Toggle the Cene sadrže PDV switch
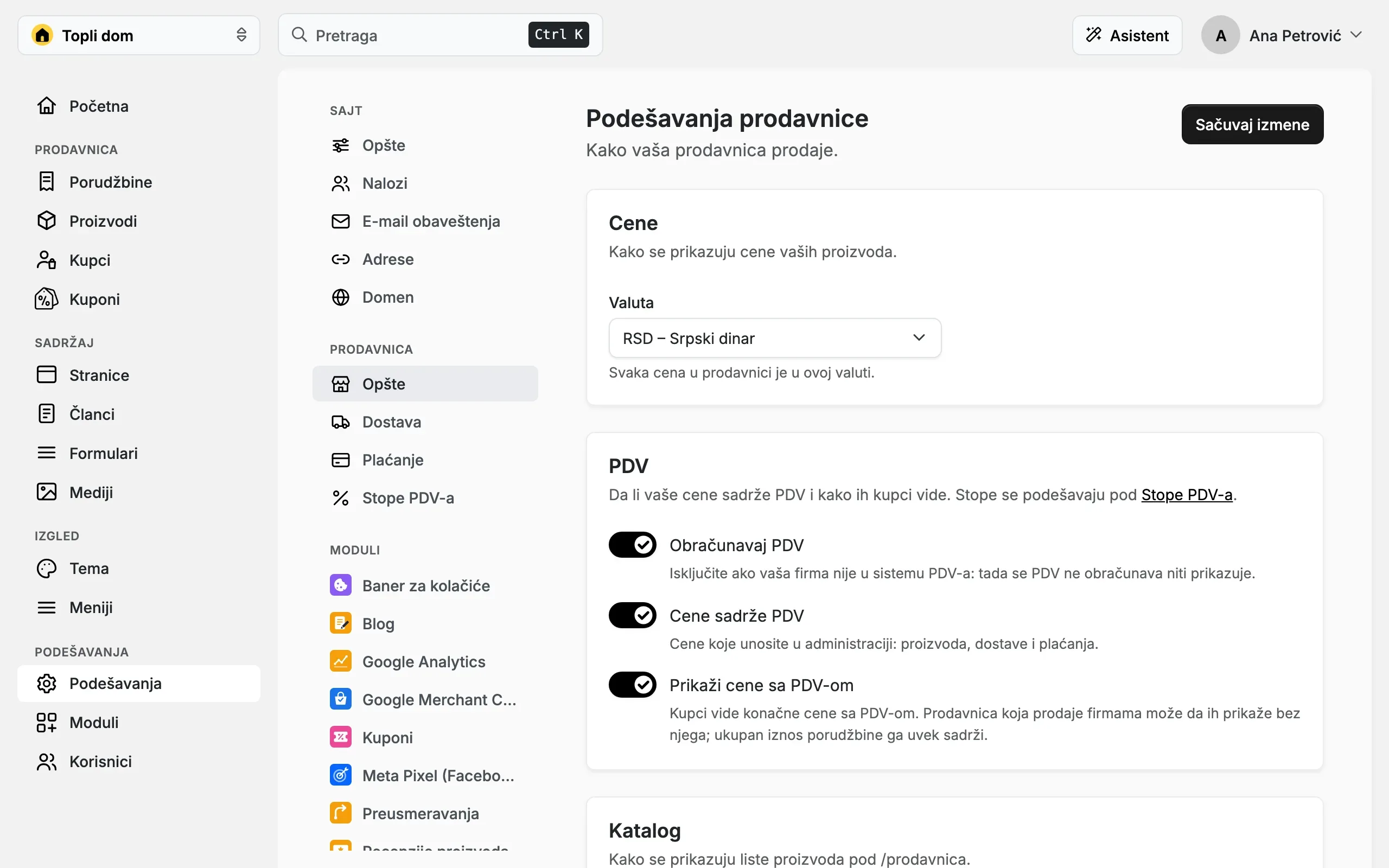The image size is (1389, 868). coord(632,615)
